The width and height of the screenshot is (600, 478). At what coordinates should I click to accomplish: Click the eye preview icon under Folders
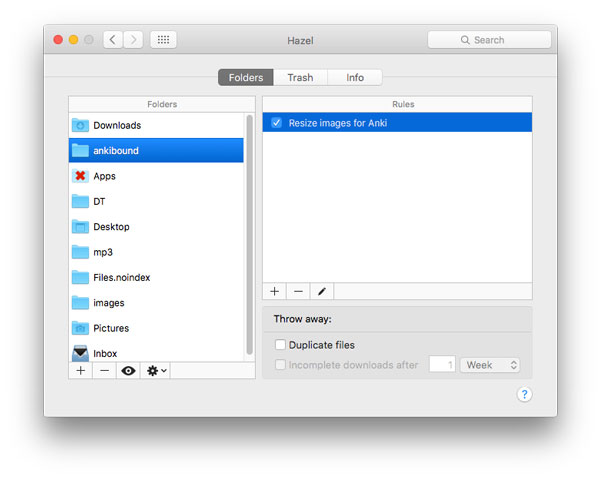pos(128,370)
